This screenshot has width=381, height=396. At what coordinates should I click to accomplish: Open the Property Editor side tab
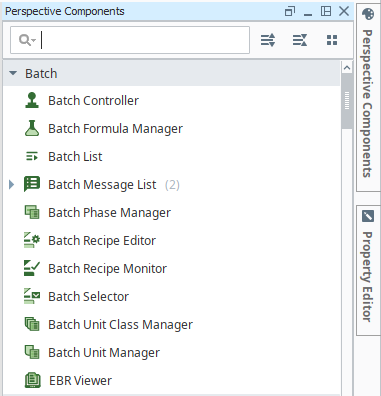pos(367,270)
